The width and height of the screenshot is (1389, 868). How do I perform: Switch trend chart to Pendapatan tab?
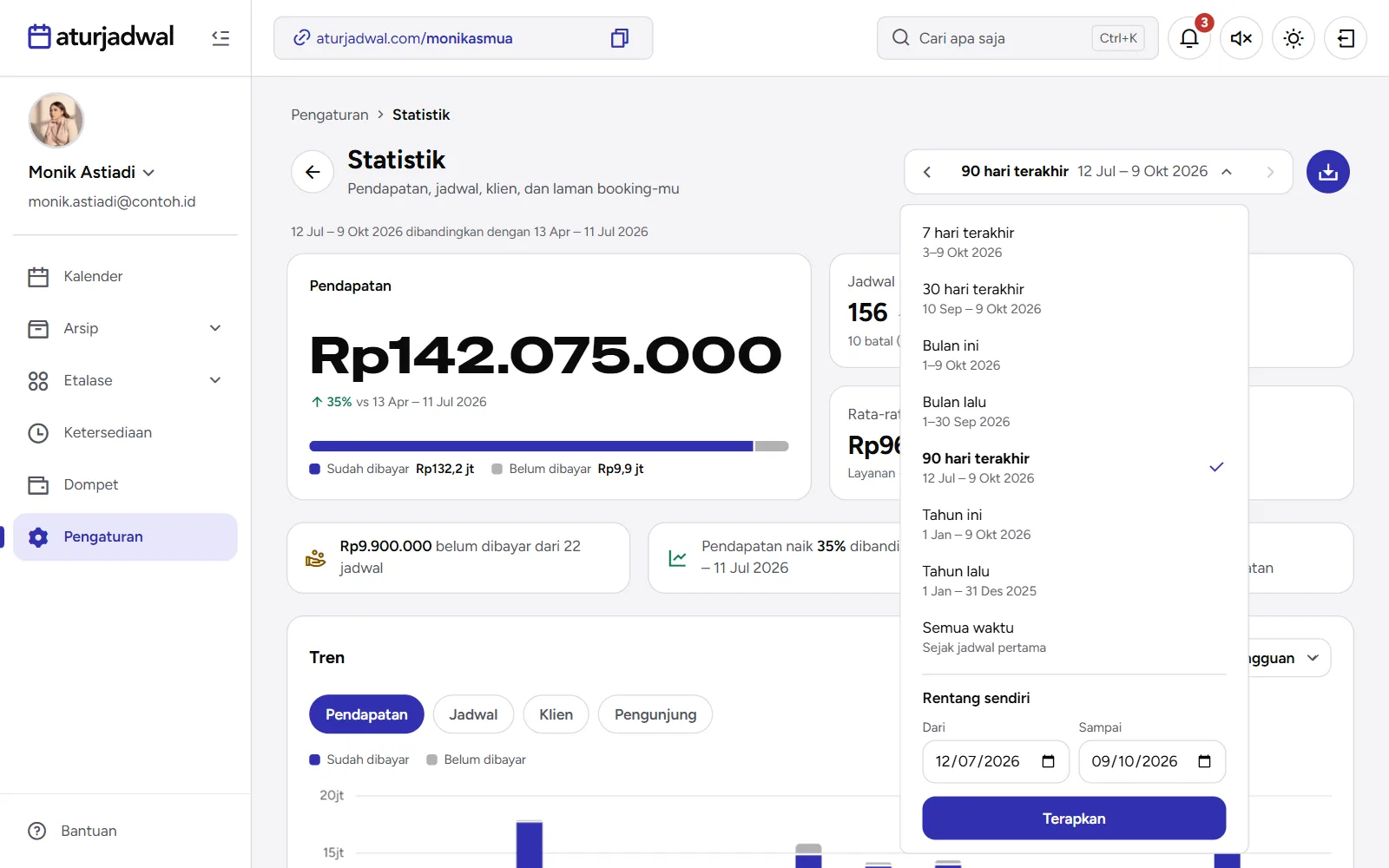(366, 714)
